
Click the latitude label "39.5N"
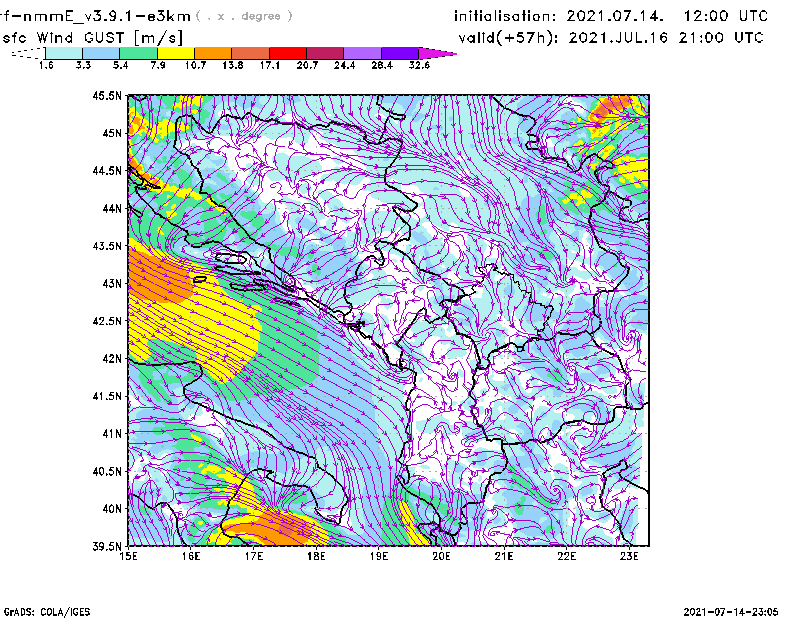(107, 546)
